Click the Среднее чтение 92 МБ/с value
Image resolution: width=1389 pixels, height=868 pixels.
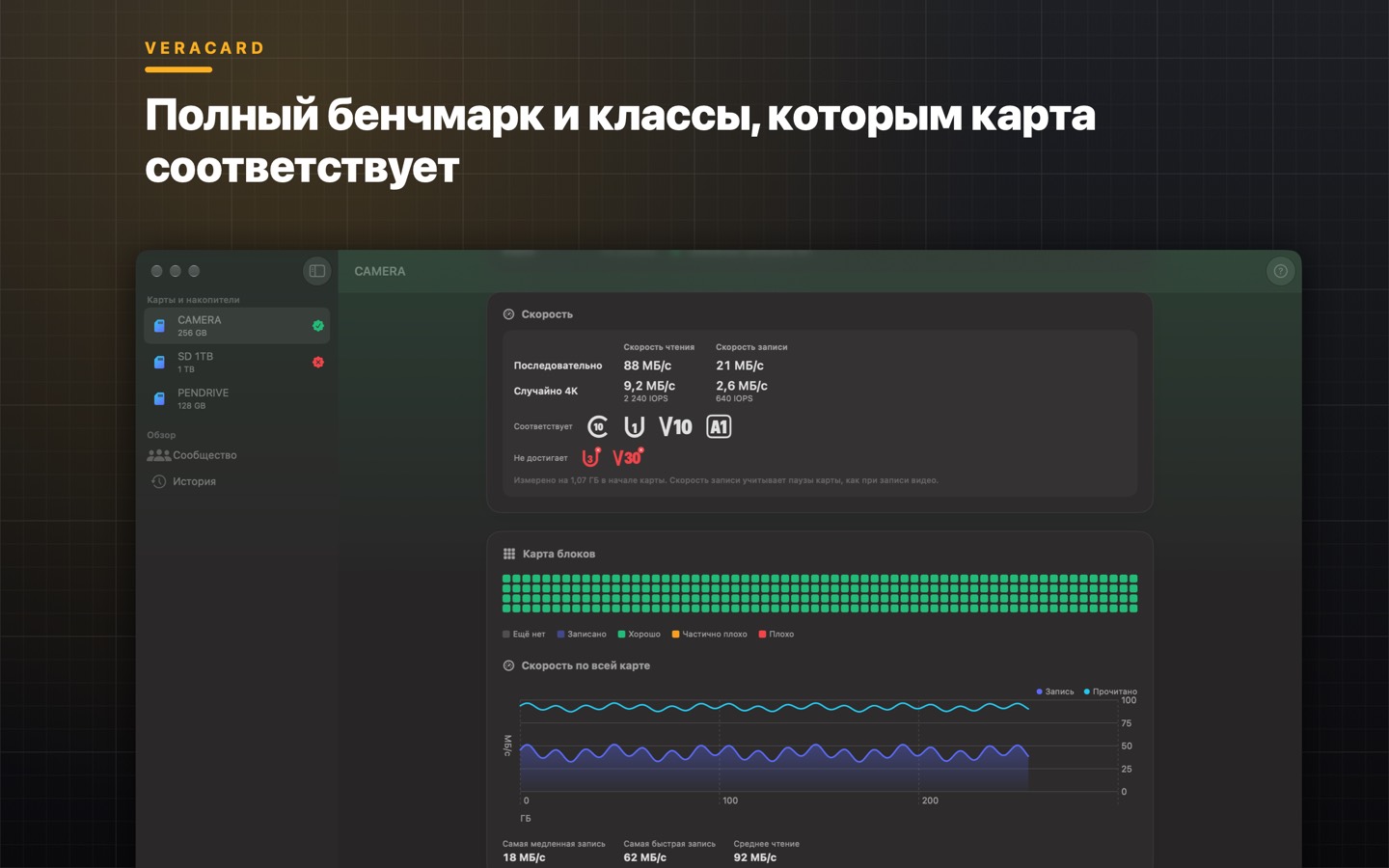[x=754, y=857]
